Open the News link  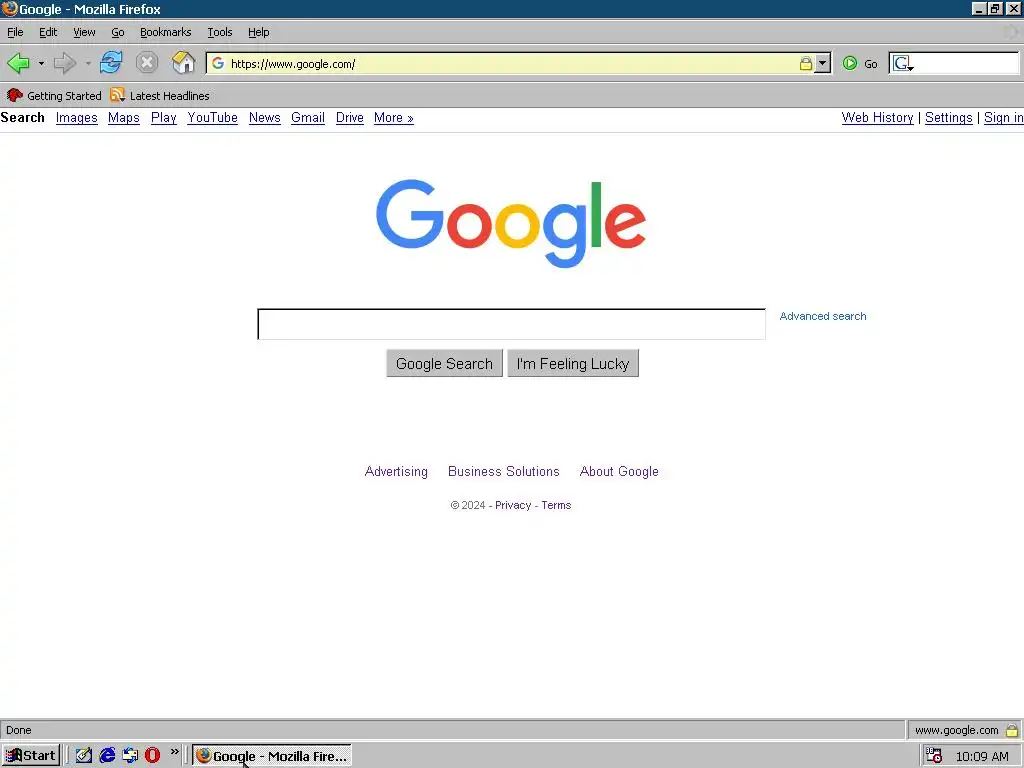pos(264,118)
